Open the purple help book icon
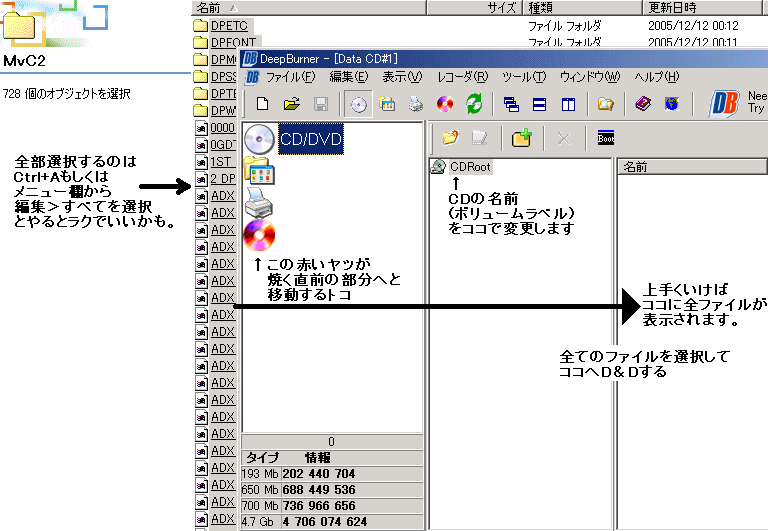 [643, 103]
